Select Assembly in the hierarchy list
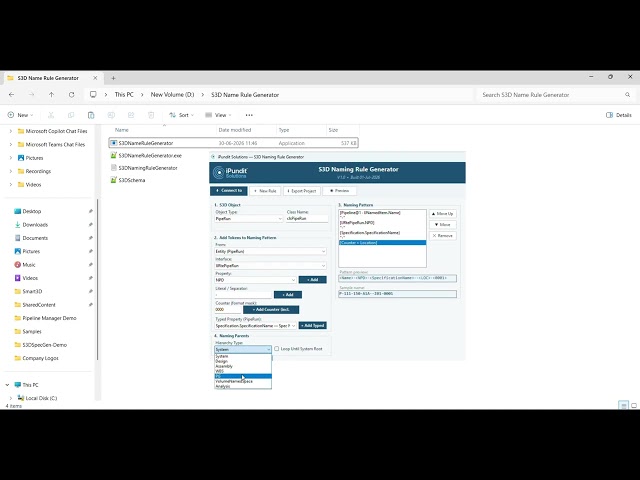The height and width of the screenshot is (480, 640). pos(243,366)
